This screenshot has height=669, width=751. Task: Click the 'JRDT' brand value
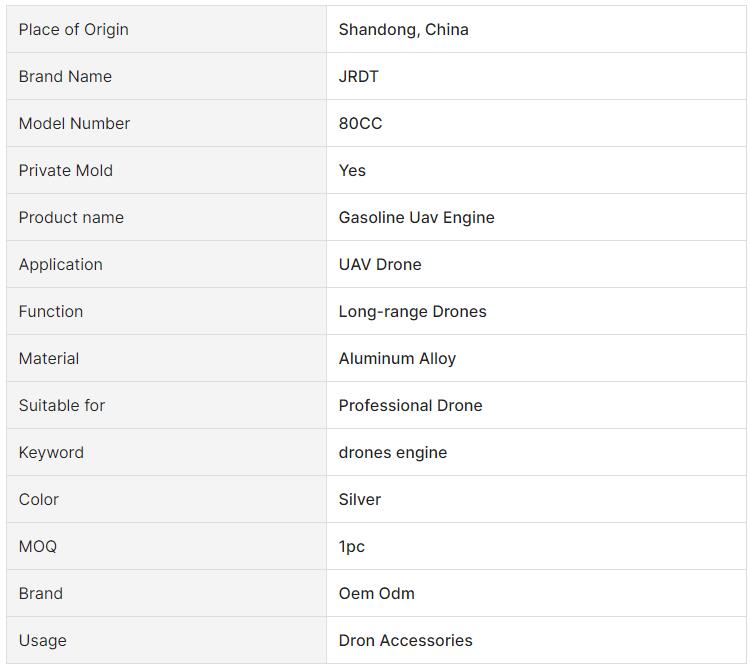[358, 76]
